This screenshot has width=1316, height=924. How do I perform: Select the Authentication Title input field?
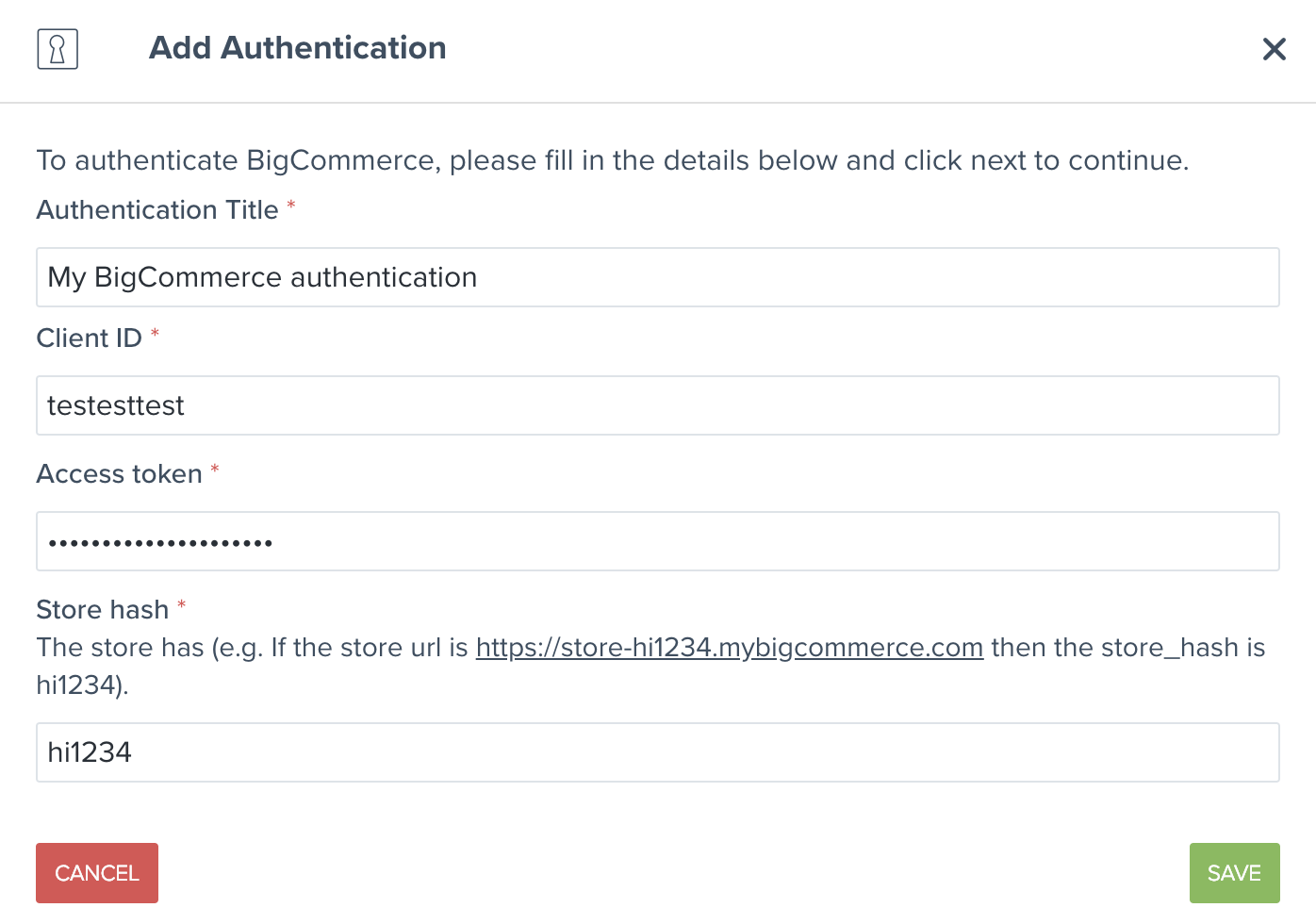click(x=657, y=277)
